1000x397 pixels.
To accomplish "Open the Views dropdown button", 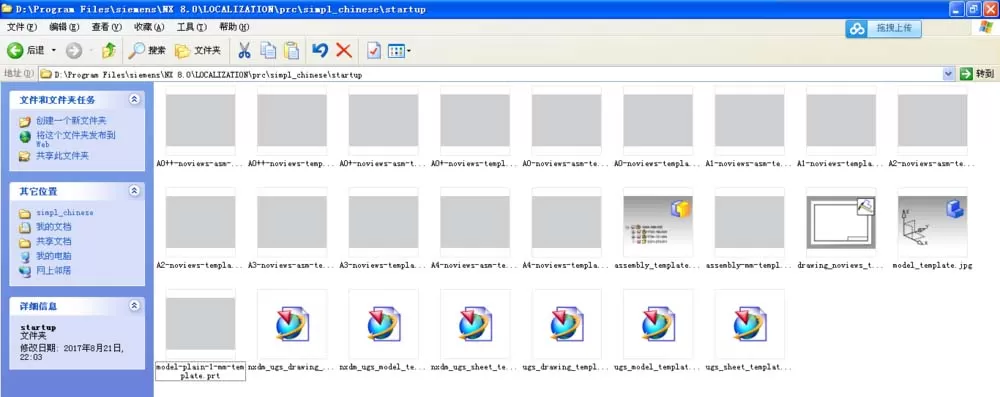I will pyautogui.click(x=399, y=50).
